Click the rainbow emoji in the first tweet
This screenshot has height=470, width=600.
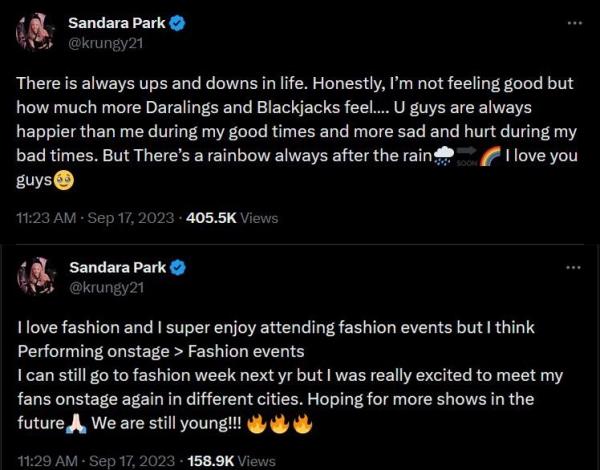pyautogui.click(x=489, y=157)
